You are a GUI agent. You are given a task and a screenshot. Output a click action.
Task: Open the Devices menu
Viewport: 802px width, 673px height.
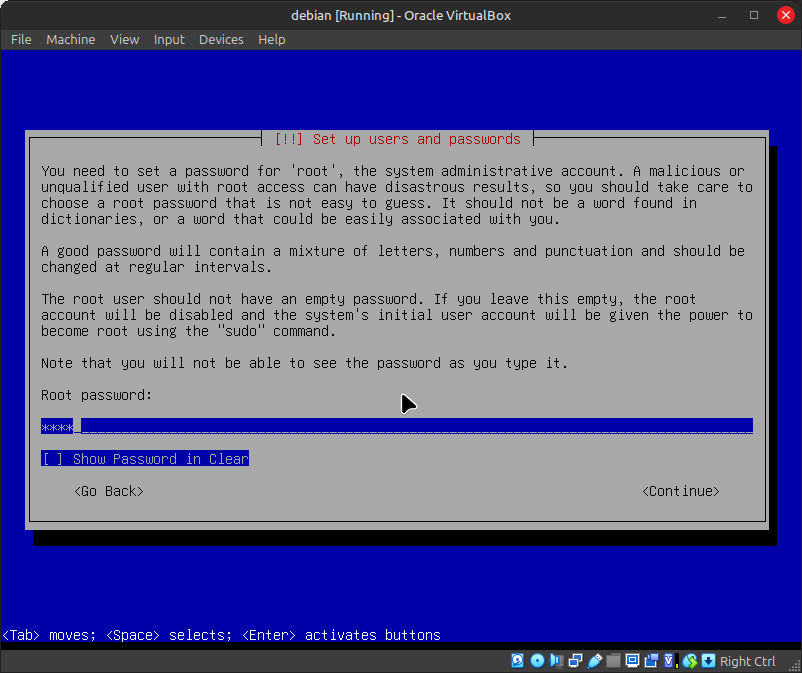click(221, 40)
